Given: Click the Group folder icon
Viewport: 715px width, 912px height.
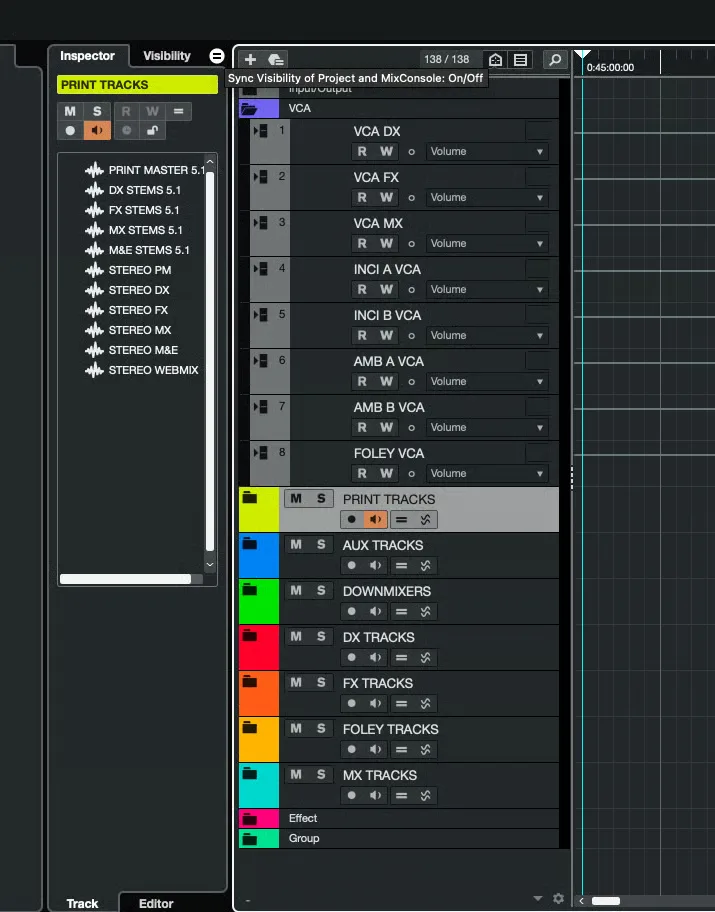Looking at the screenshot, I should coord(250,839).
